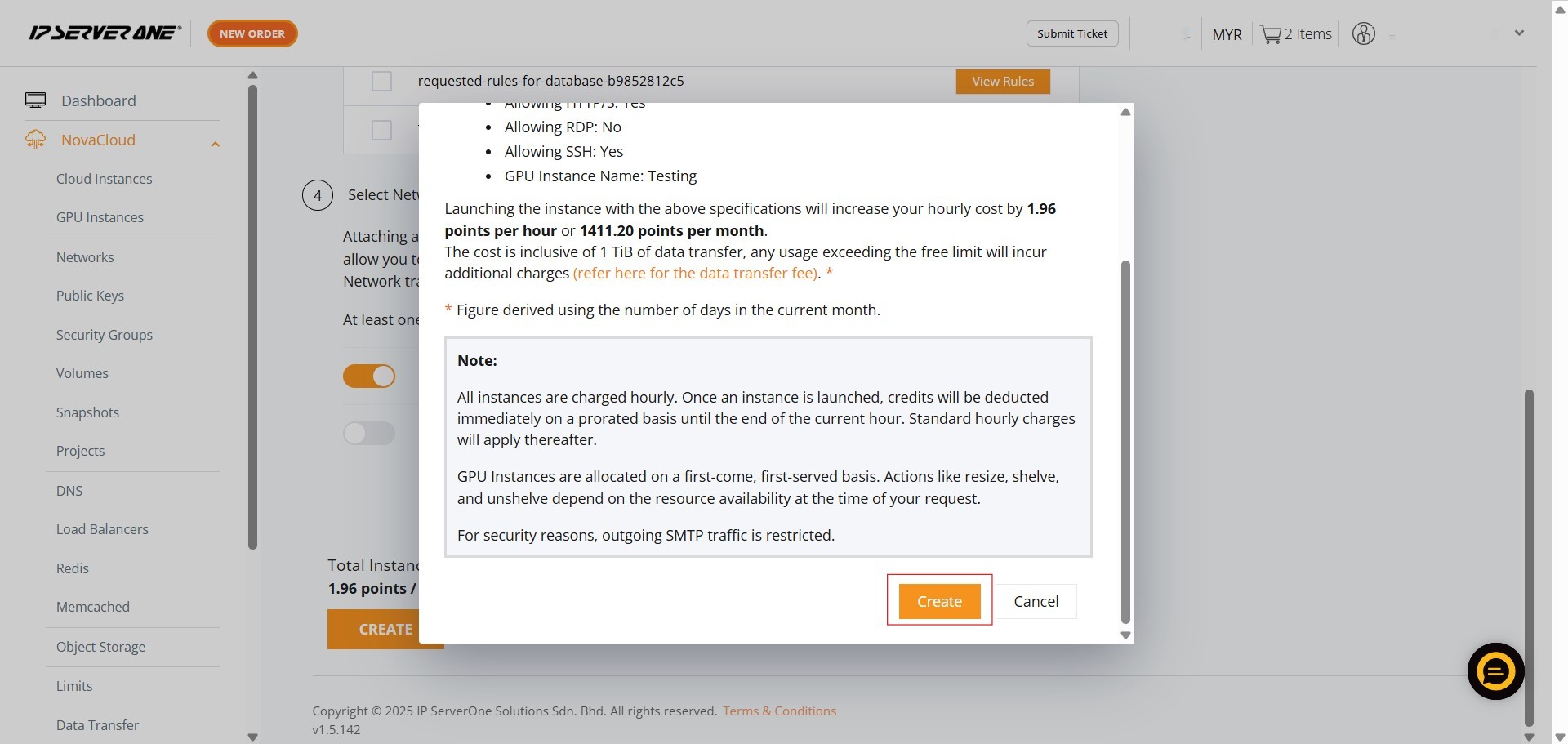
Task: Check the requested-rules-for-database security group checkbox
Action: (381, 82)
